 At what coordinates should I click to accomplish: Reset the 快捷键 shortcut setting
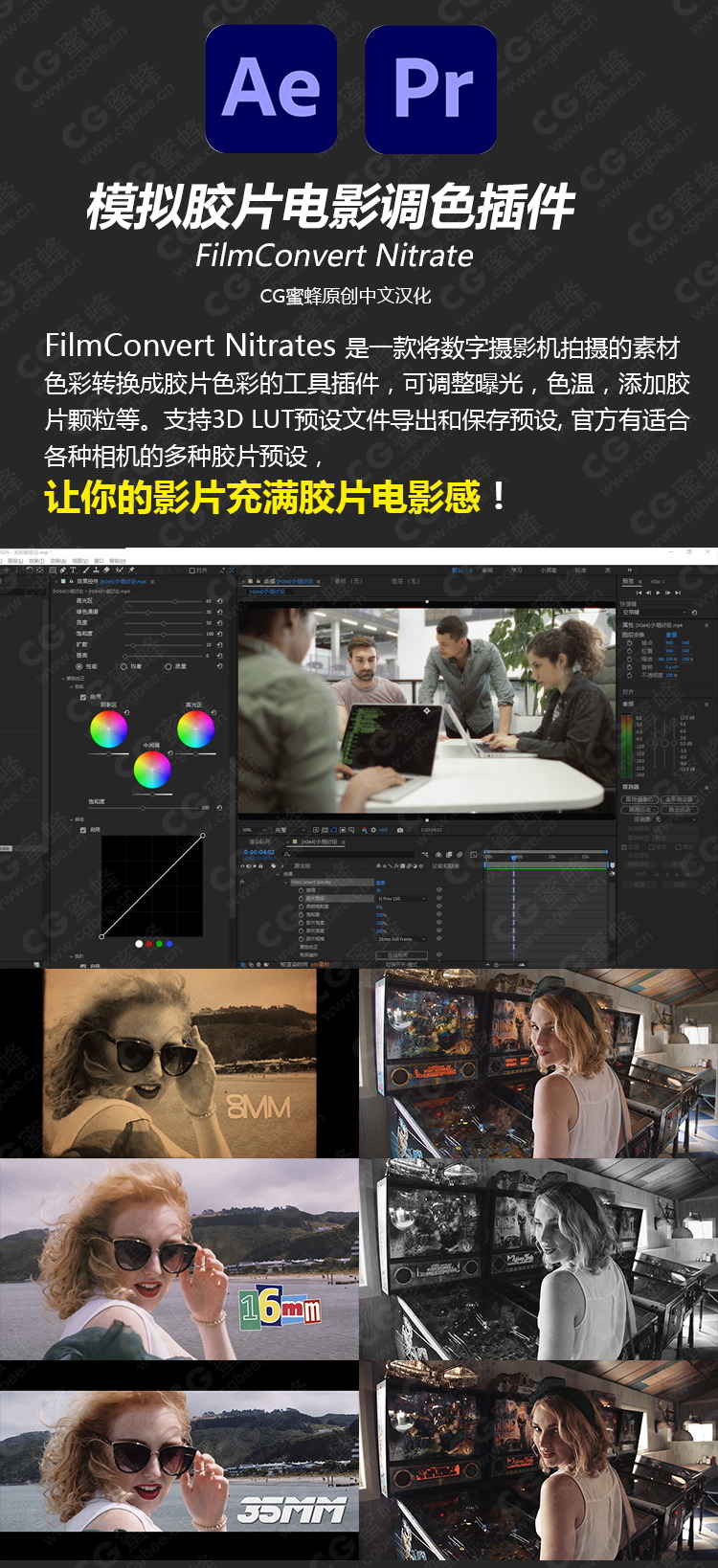[x=694, y=613]
